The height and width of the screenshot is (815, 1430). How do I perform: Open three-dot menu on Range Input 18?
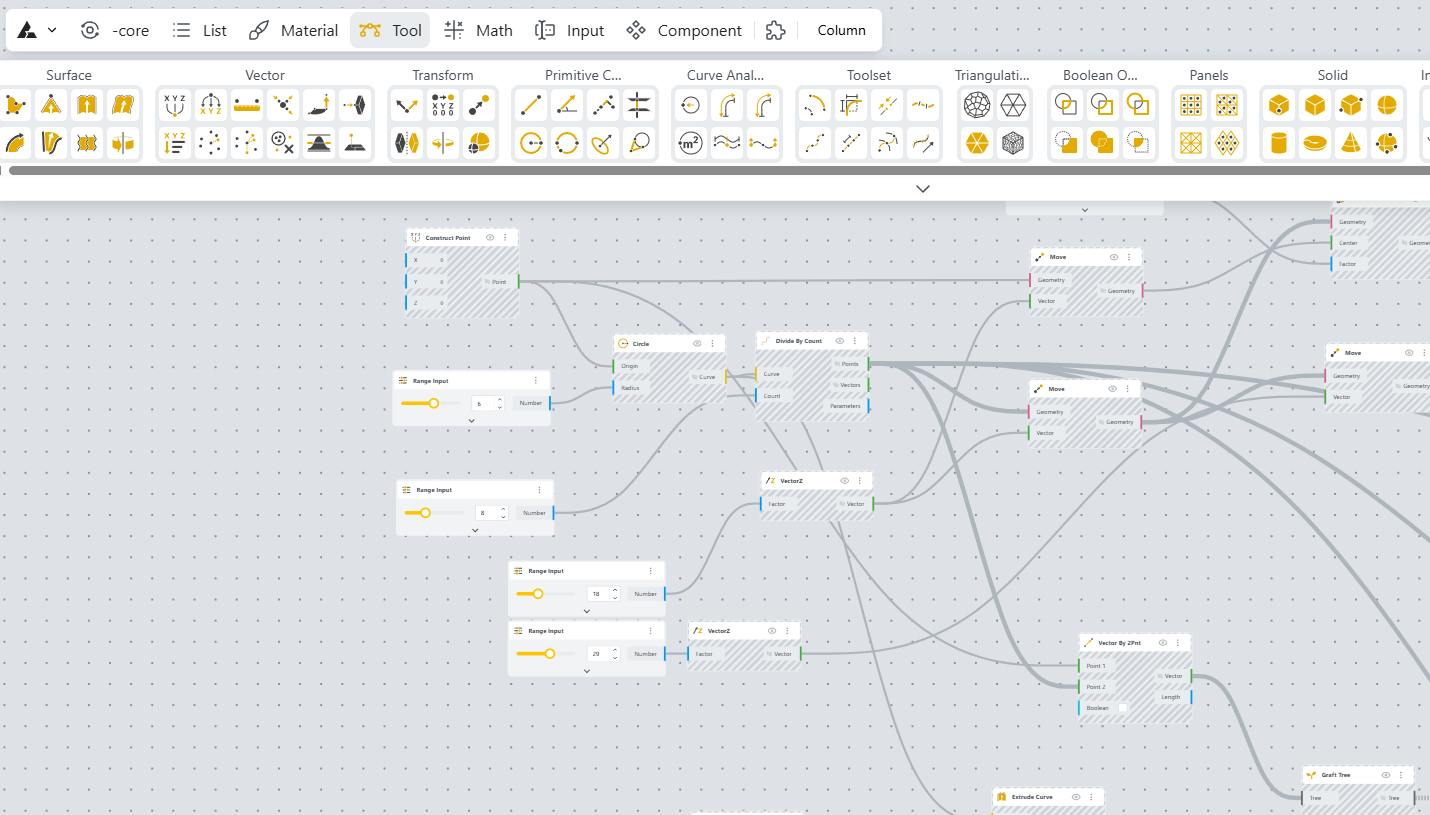click(x=650, y=571)
